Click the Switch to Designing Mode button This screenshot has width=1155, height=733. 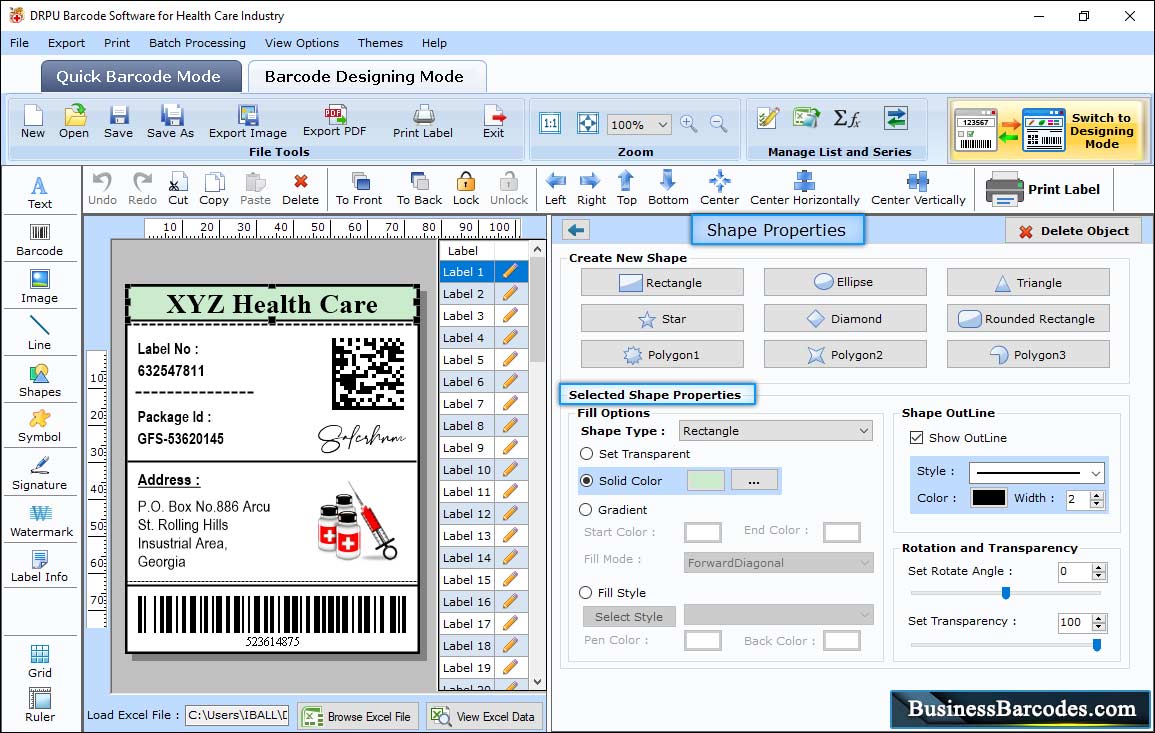(x=1047, y=130)
